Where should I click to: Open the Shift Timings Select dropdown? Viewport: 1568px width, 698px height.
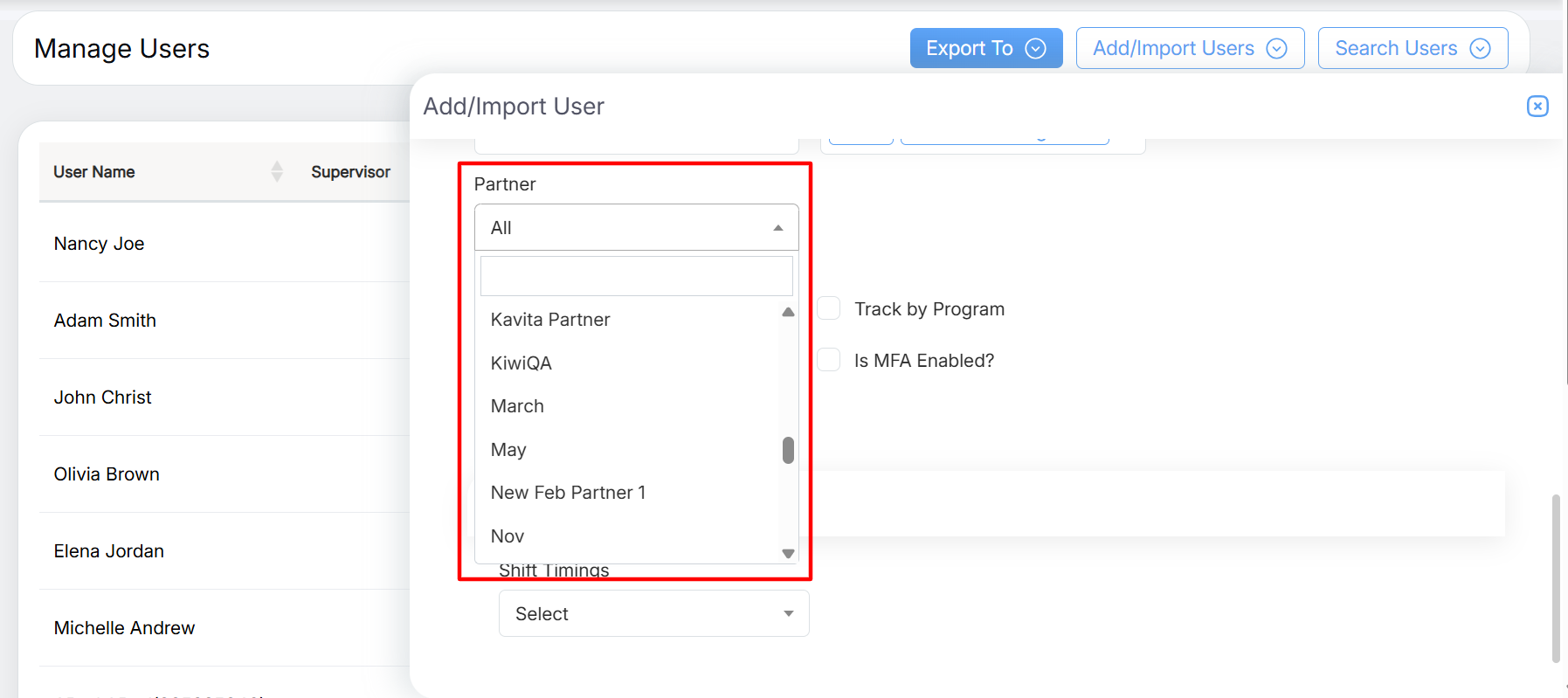point(653,613)
